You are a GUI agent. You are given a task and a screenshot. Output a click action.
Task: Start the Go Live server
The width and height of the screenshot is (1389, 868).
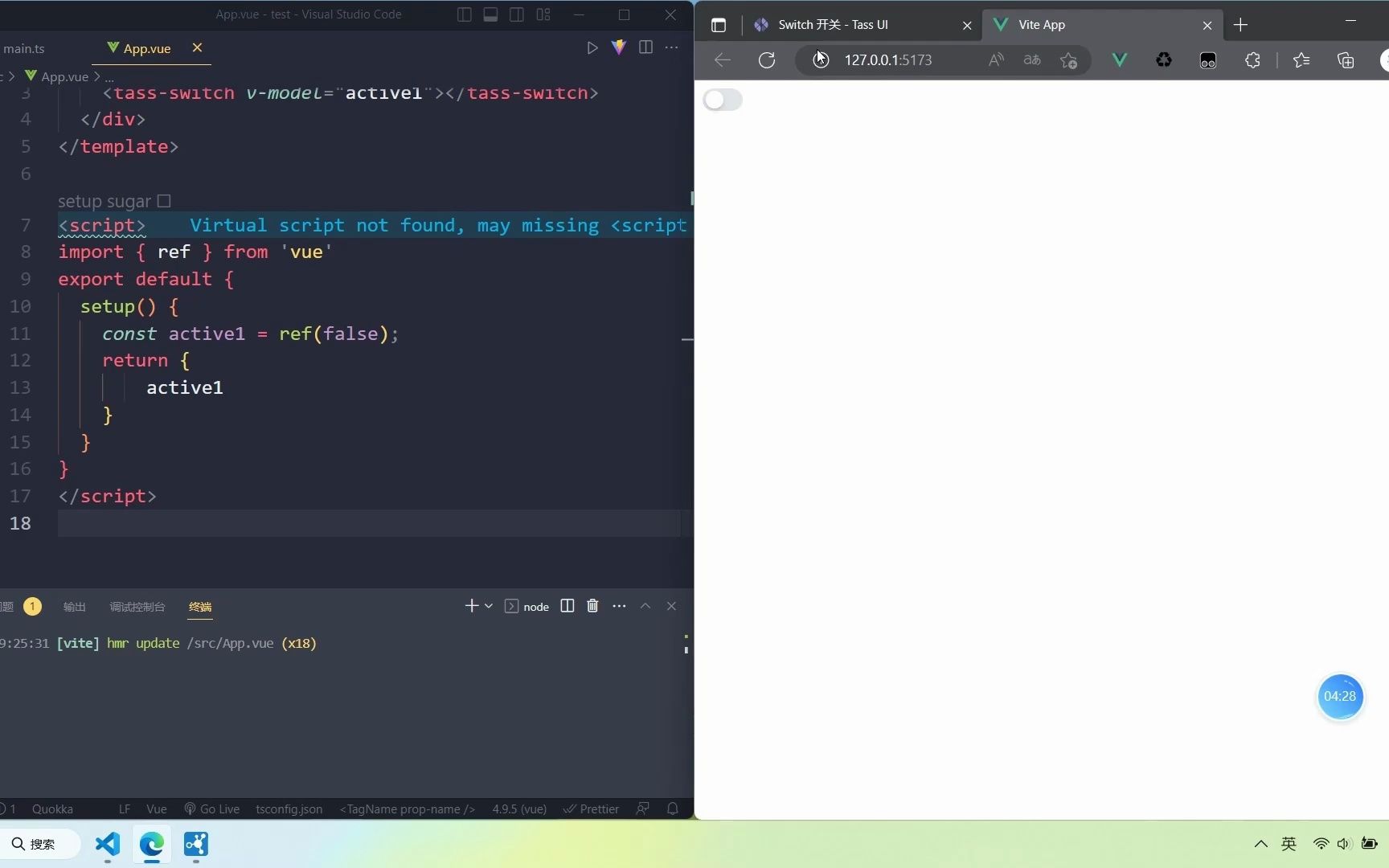pos(212,809)
